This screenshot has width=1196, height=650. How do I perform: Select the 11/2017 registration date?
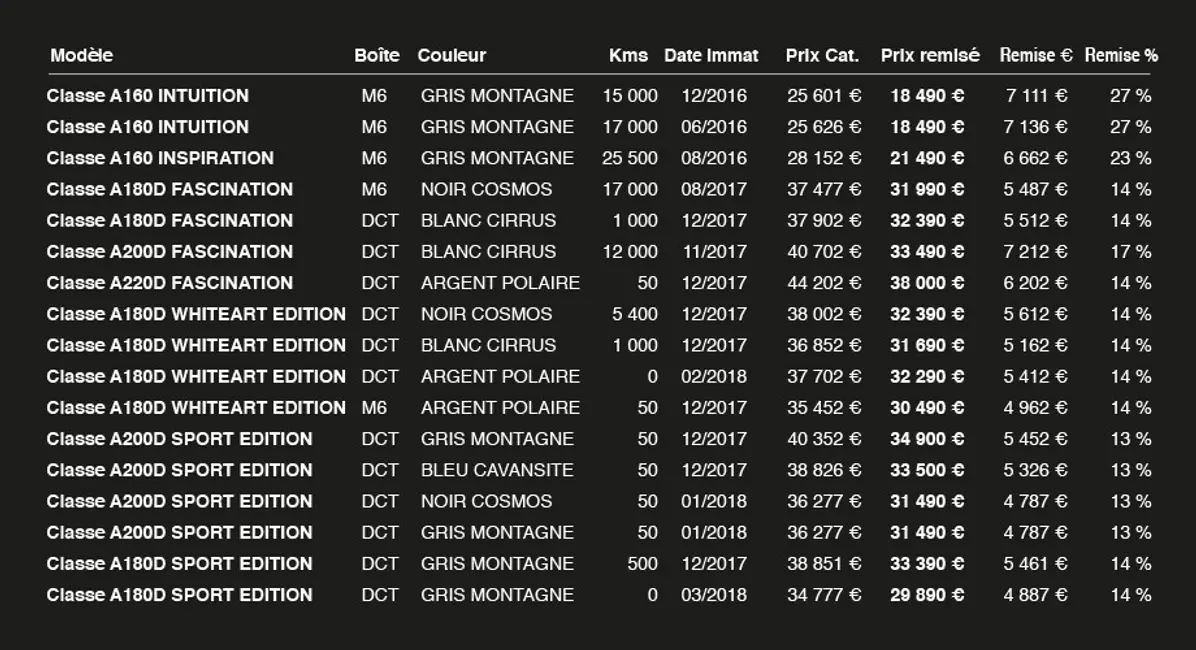(714, 252)
